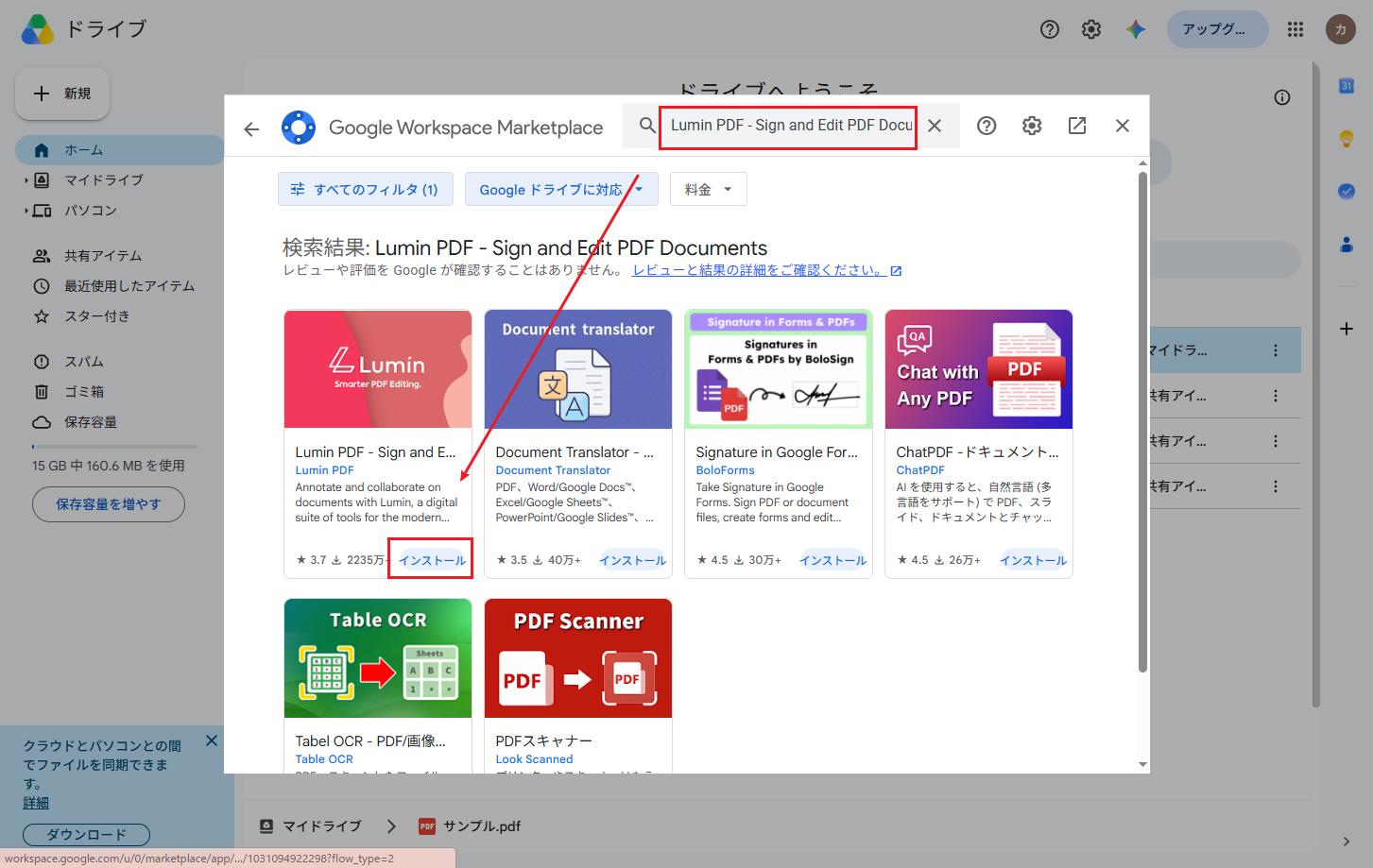Close the Workspace Marketplace dialog

coord(1123,126)
